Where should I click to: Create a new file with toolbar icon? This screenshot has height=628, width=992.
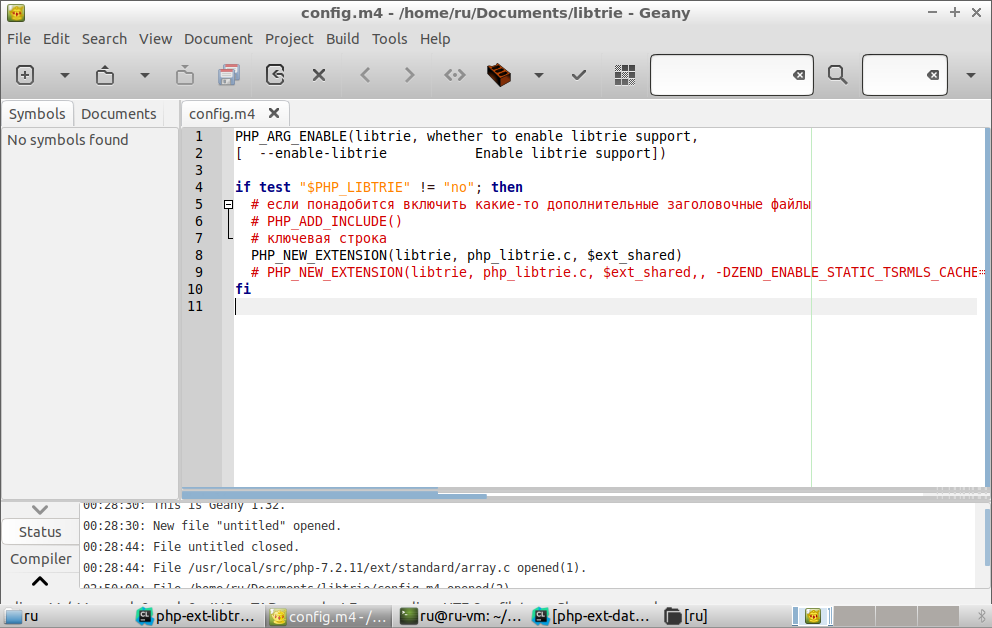point(25,75)
